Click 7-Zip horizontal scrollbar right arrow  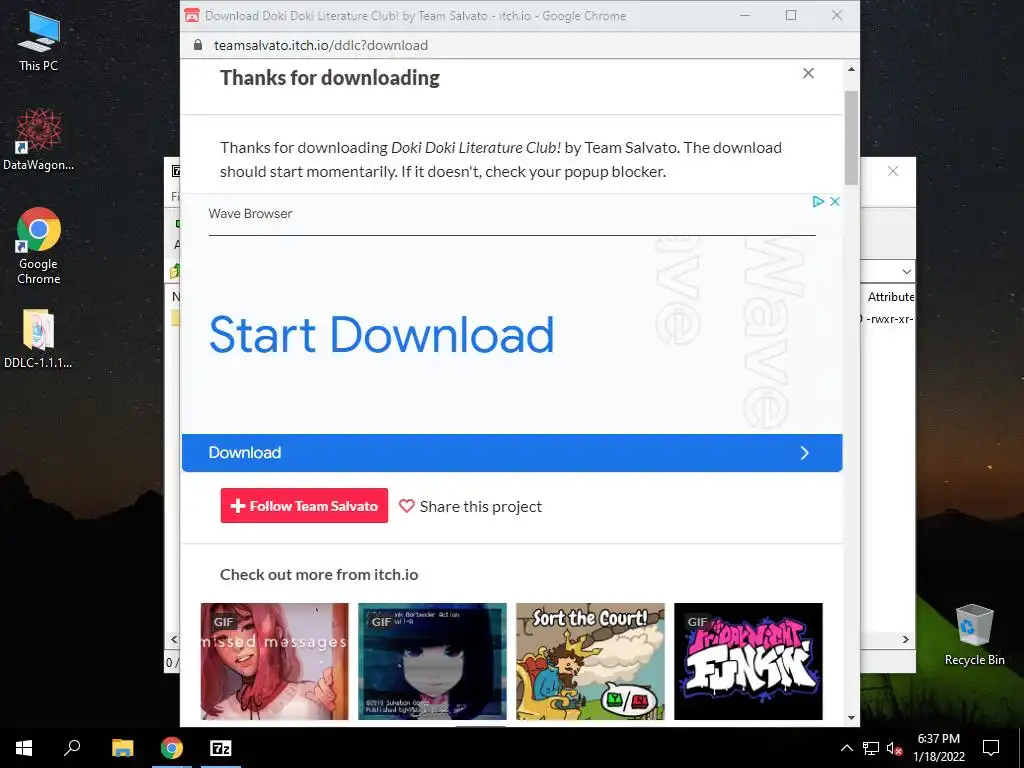point(906,639)
